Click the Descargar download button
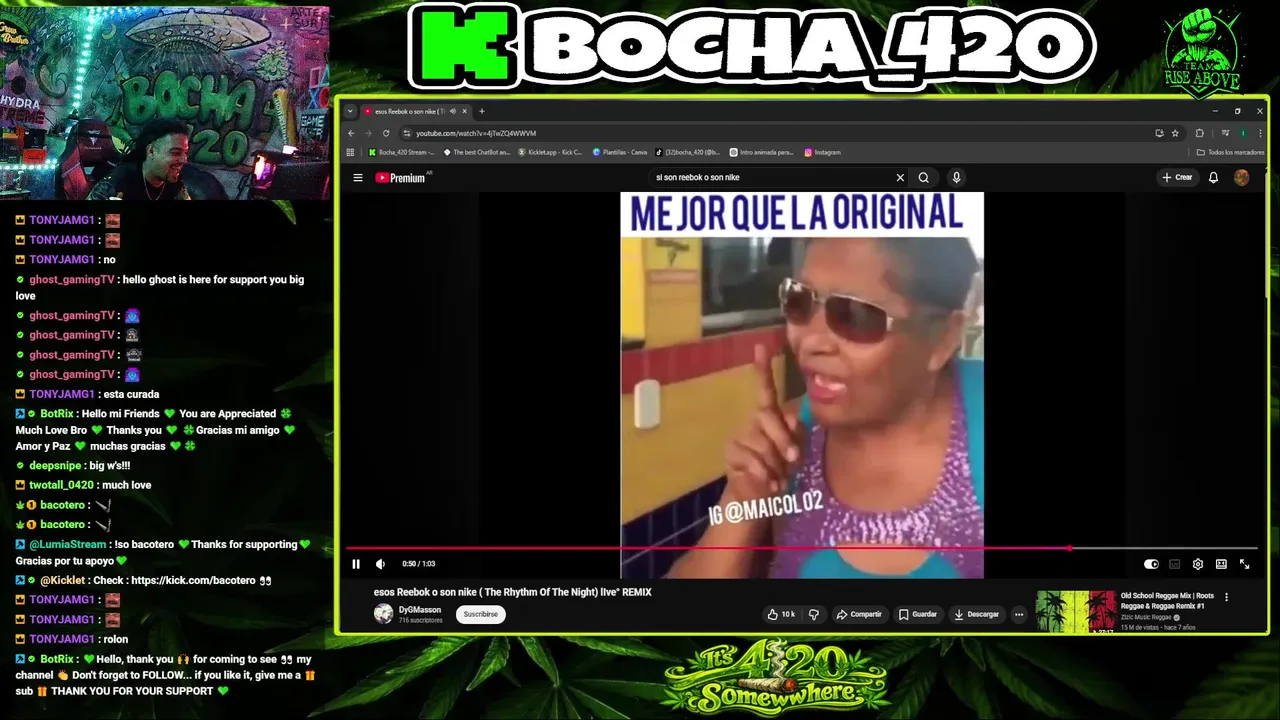 tap(976, 614)
